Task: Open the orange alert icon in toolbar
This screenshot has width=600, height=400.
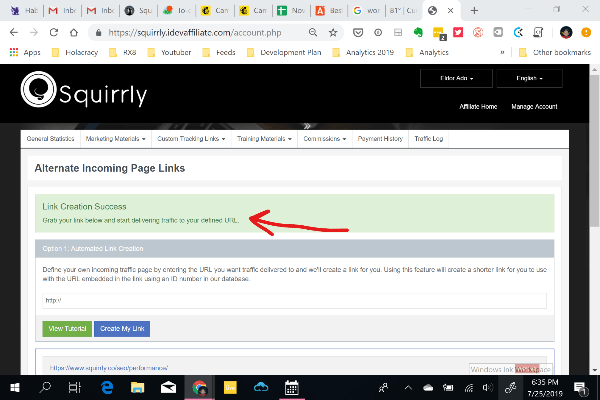Action: tap(586, 33)
